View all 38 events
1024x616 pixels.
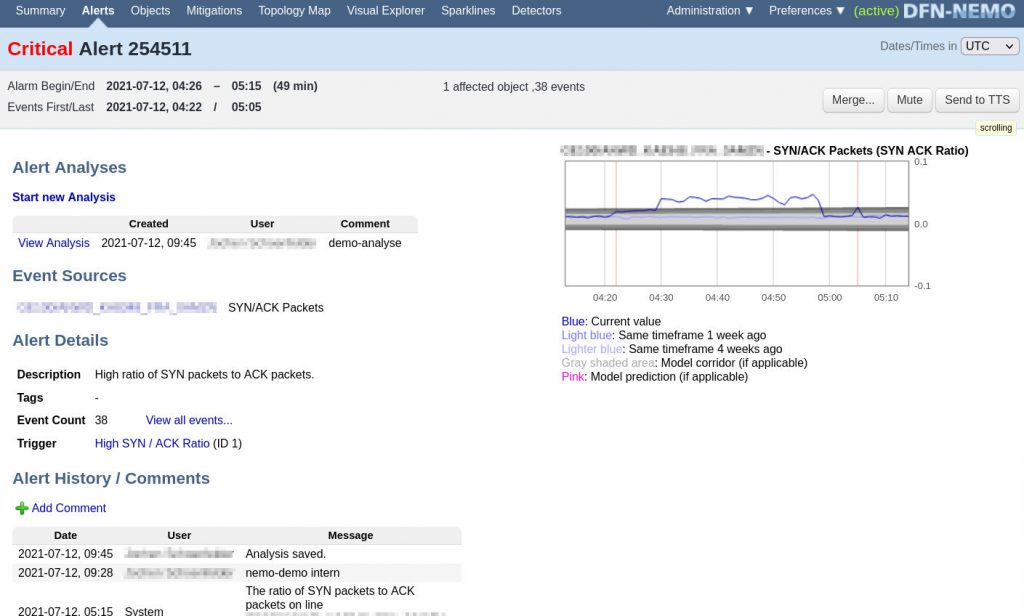tap(188, 420)
